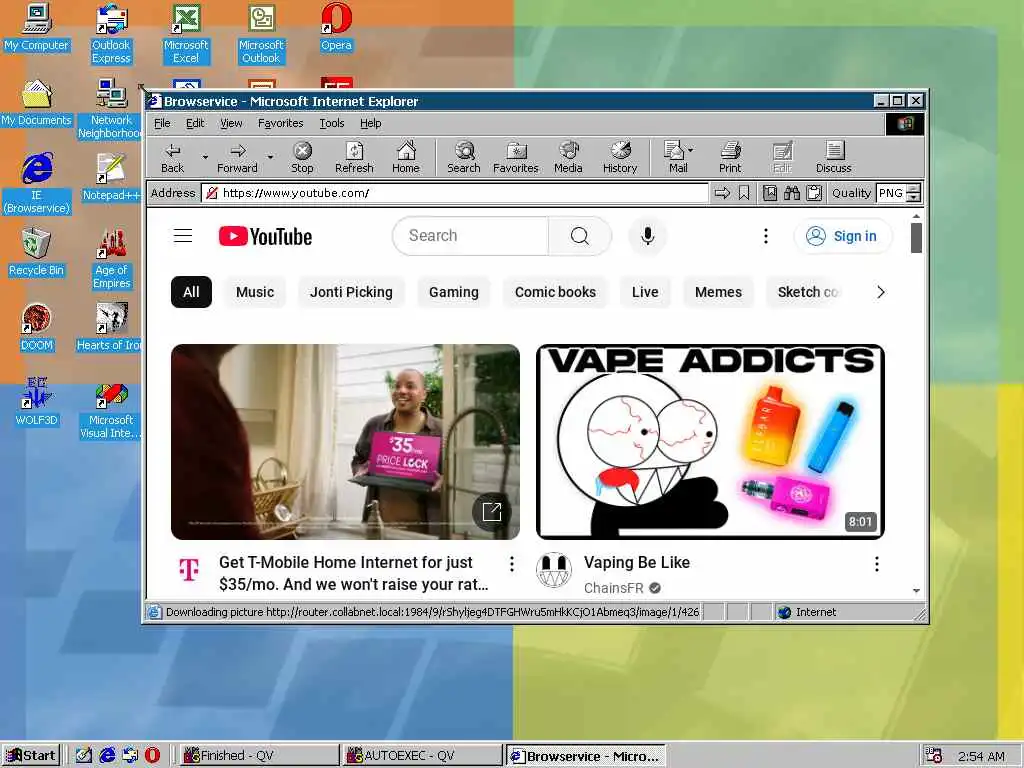Open Mail button dropdown arrow
Image resolution: width=1024 pixels, height=768 pixels.
[x=691, y=150]
